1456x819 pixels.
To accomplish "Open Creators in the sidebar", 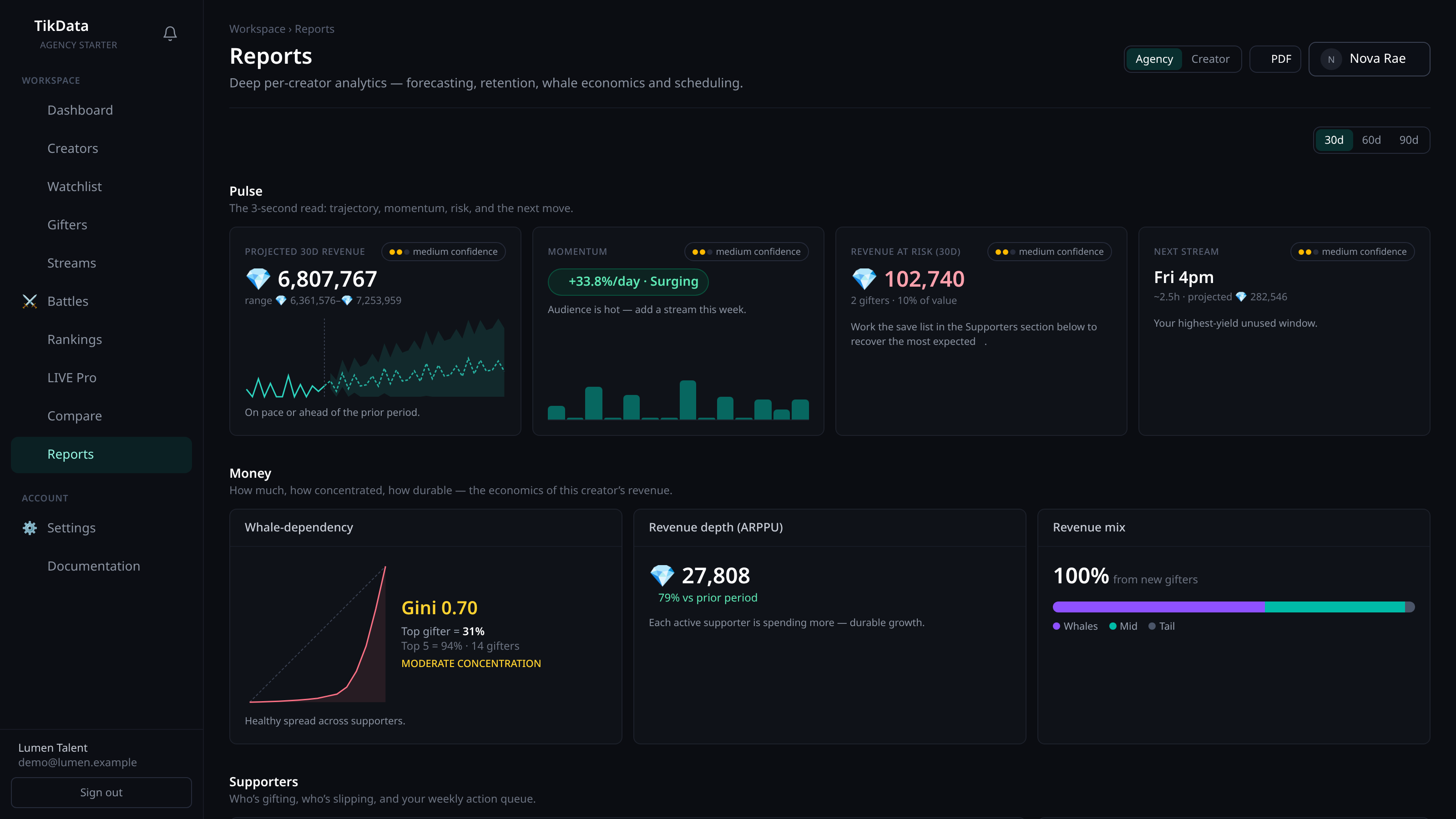I will pyautogui.click(x=101, y=149).
